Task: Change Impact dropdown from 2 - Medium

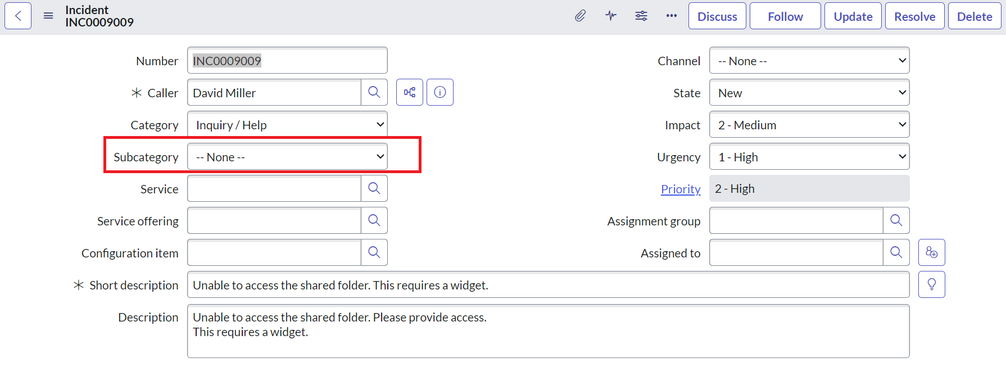Action: point(809,125)
